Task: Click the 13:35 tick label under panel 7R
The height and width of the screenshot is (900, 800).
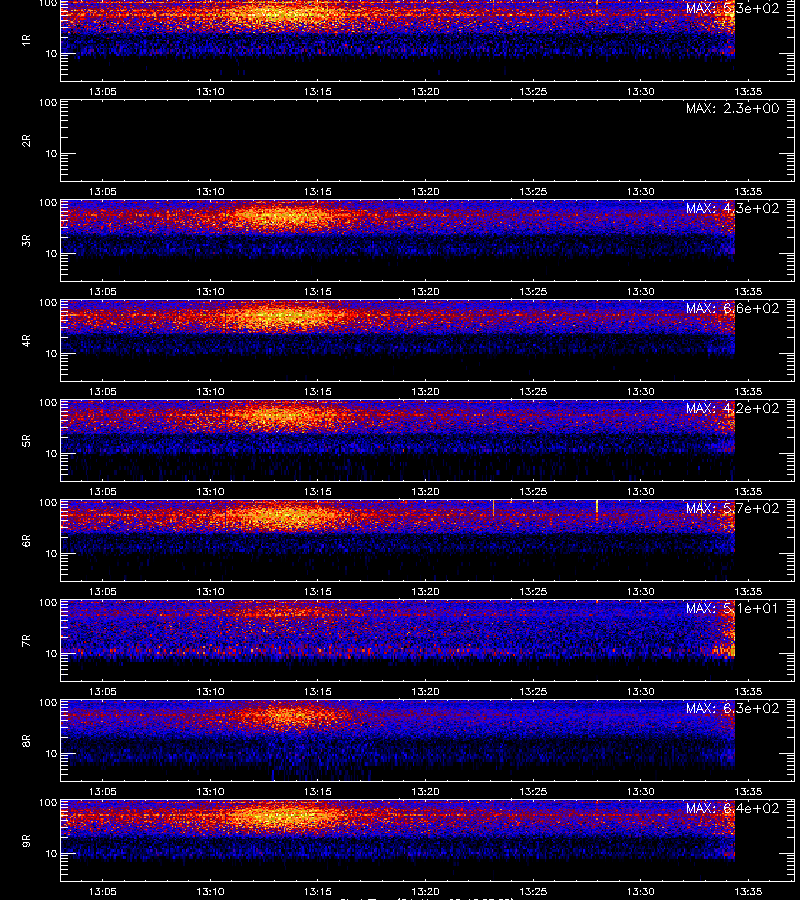Action: [748, 692]
